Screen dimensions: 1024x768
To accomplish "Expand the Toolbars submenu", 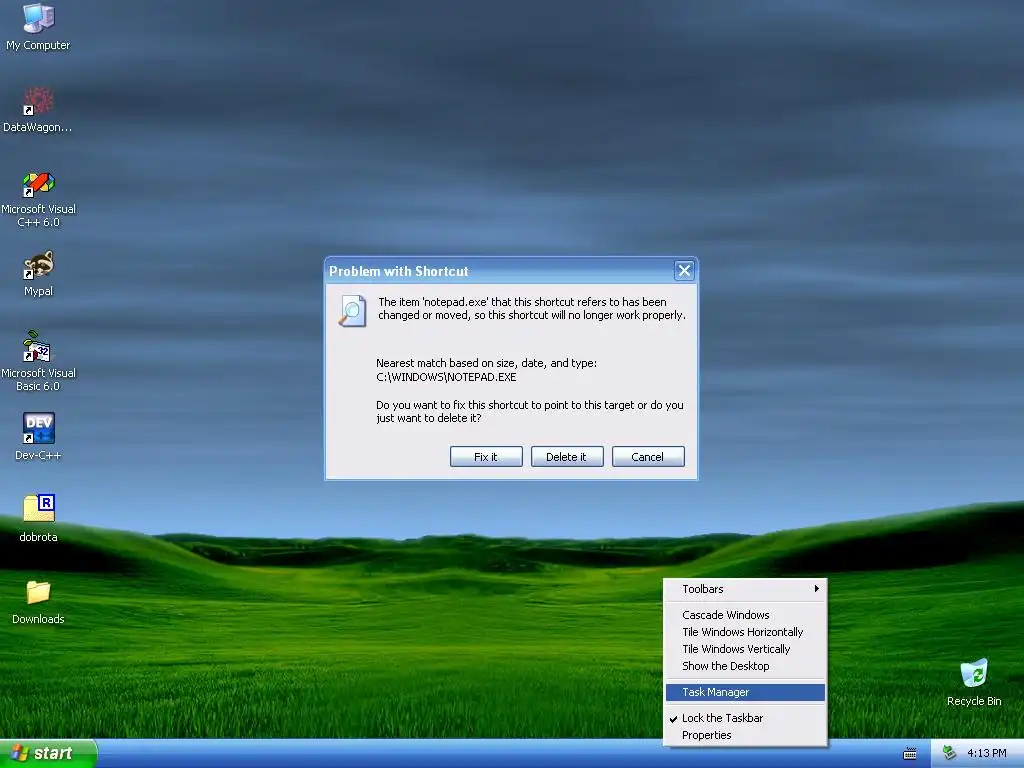I will click(x=745, y=589).
